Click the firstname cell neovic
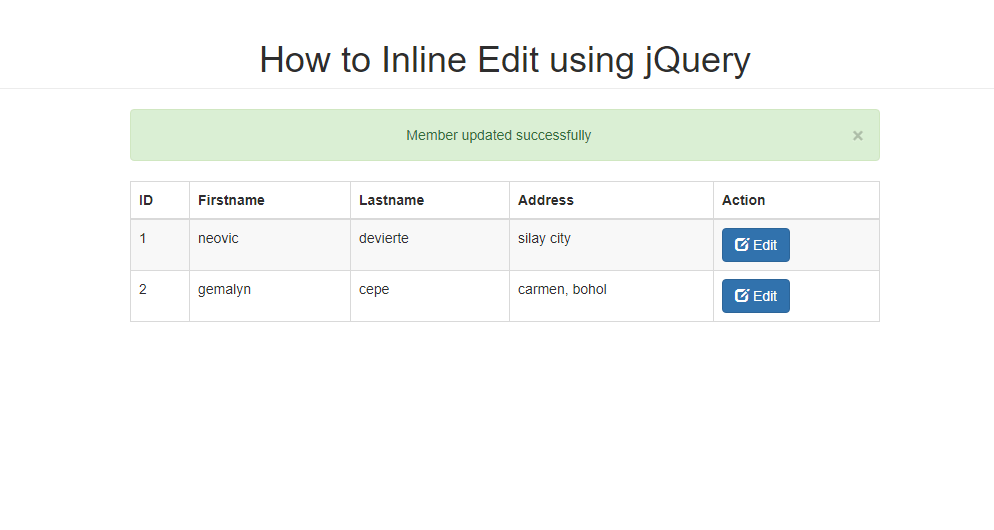 (270, 245)
